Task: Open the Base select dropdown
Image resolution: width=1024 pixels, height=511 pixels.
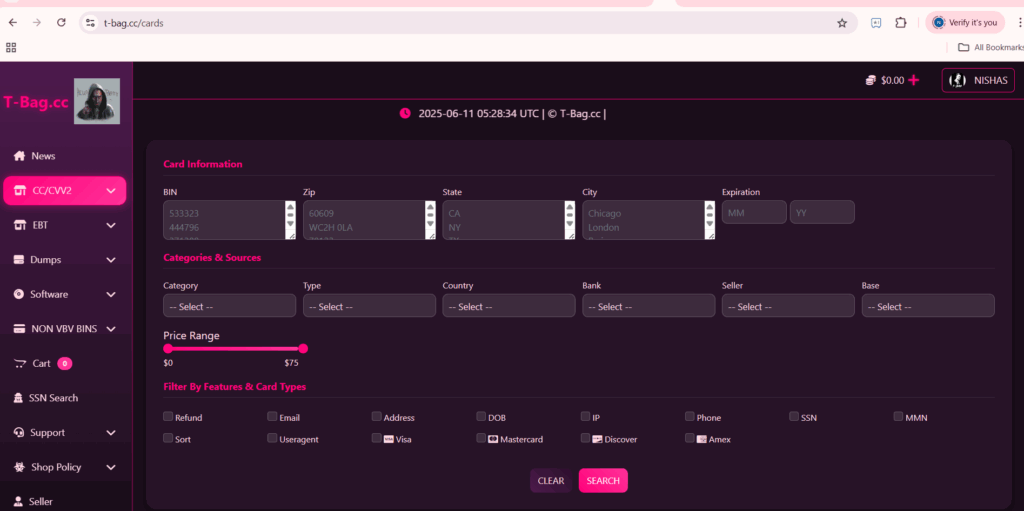Action: point(928,306)
